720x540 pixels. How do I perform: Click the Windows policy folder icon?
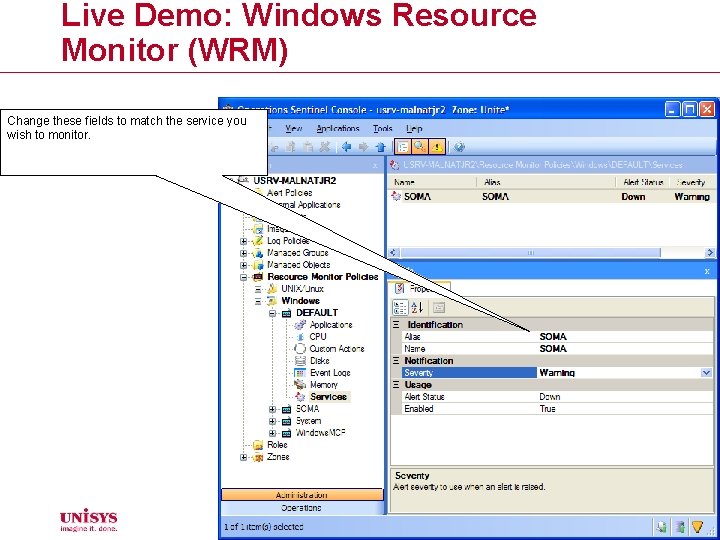[x=272, y=301]
